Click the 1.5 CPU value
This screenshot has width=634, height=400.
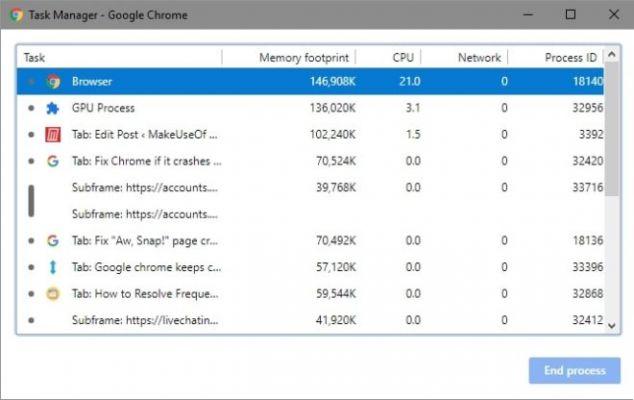click(x=413, y=135)
